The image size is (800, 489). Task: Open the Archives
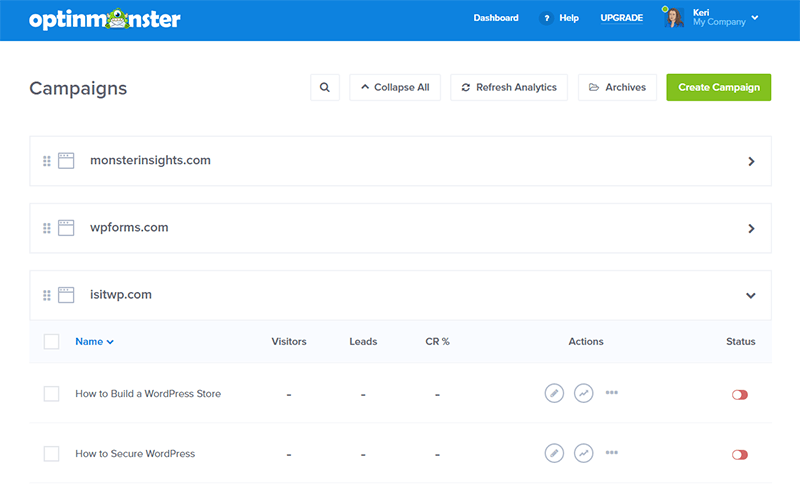(617, 87)
